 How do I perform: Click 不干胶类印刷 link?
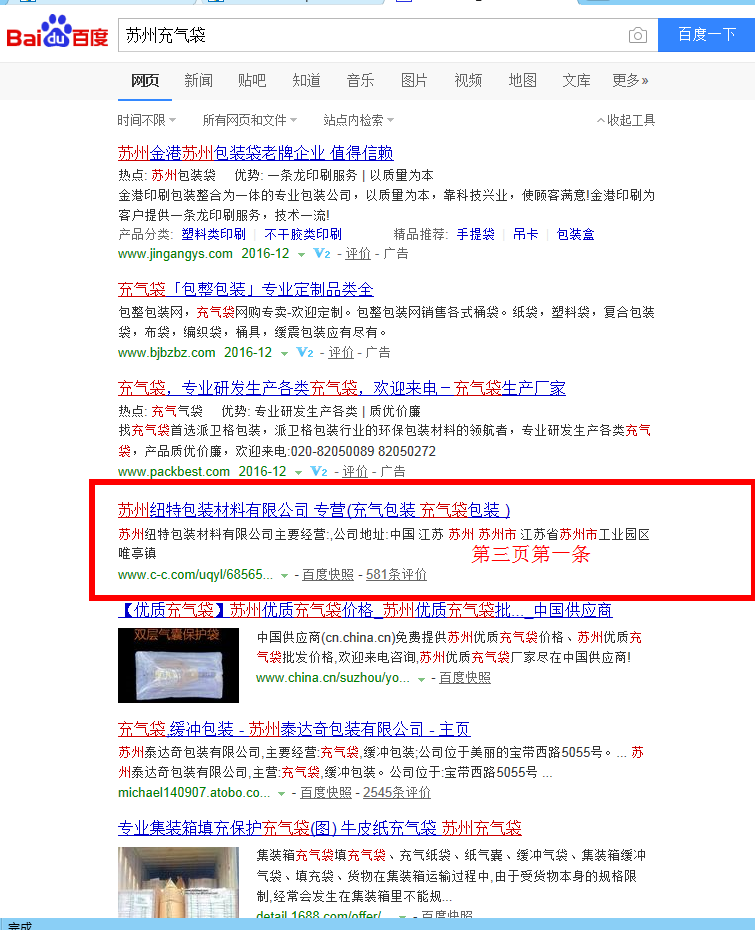coord(303,234)
